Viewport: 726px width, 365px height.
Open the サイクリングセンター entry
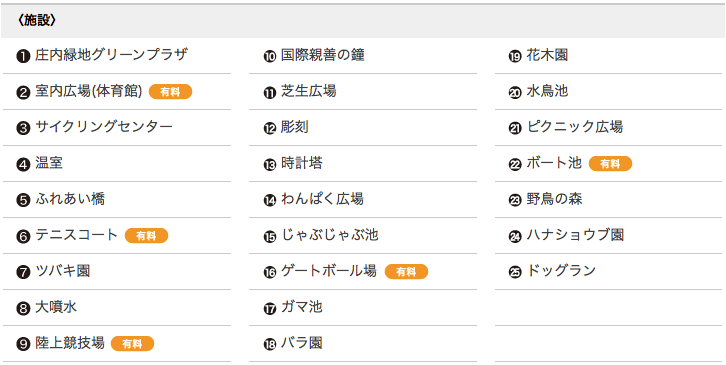(x=104, y=127)
